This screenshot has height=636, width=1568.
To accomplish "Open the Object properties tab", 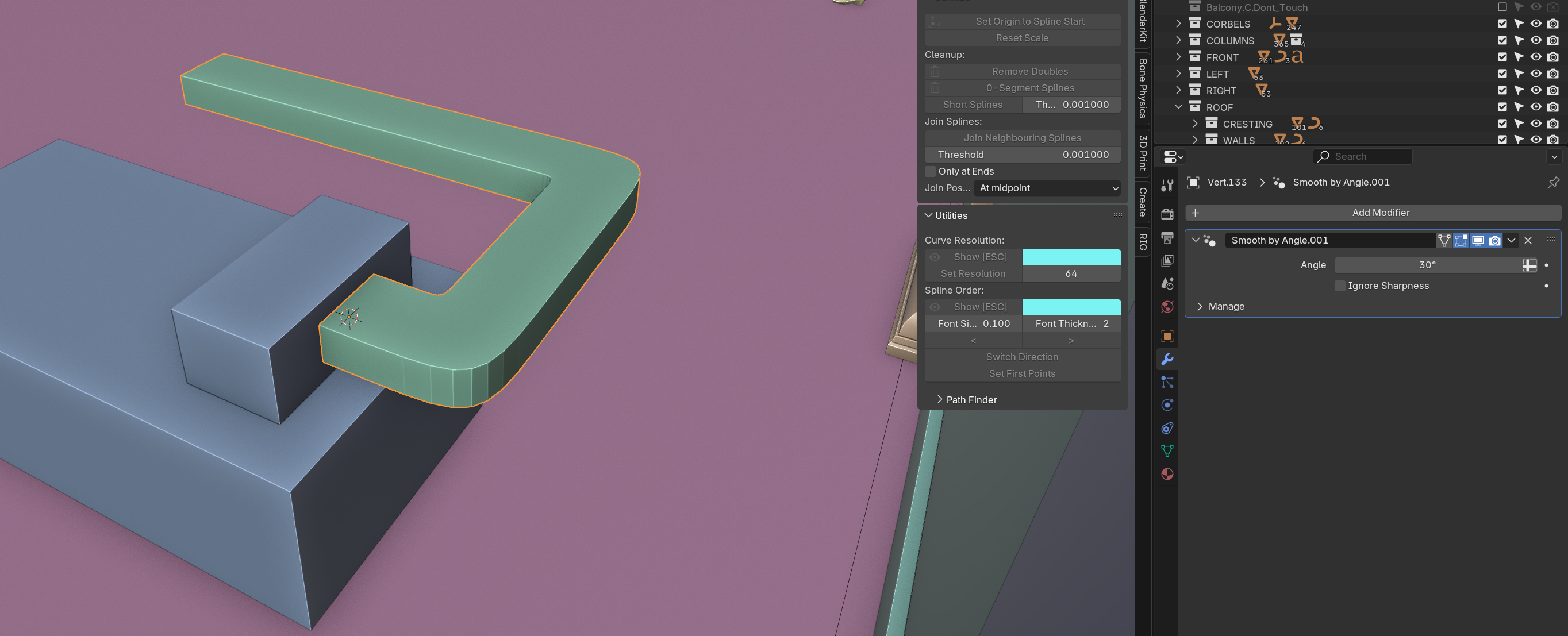I will pos(1167,336).
